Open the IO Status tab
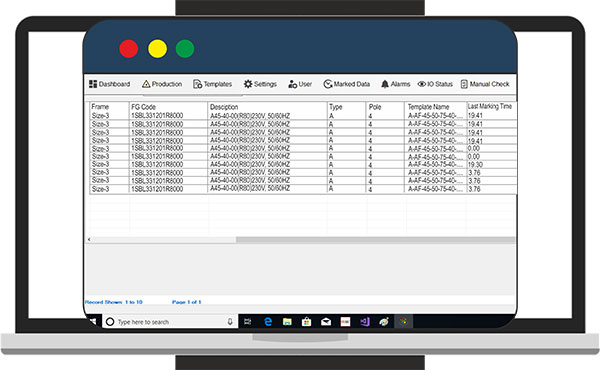600x370 pixels. point(435,84)
